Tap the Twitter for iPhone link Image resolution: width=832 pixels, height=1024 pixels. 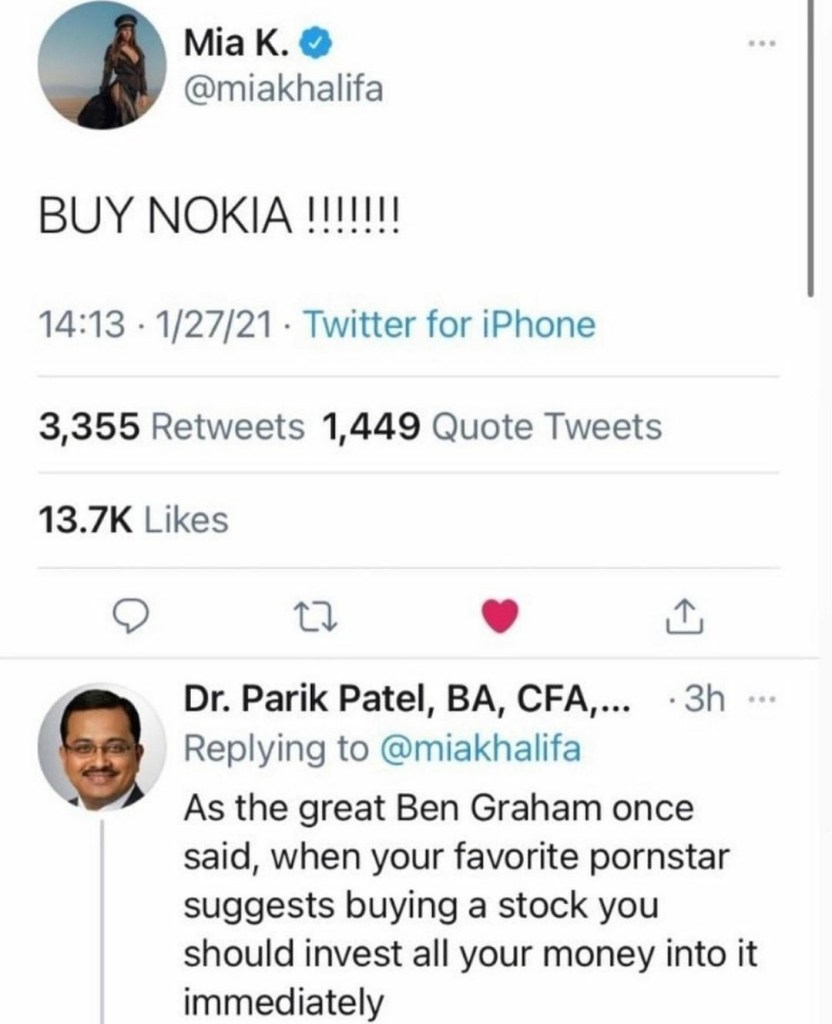coord(447,324)
